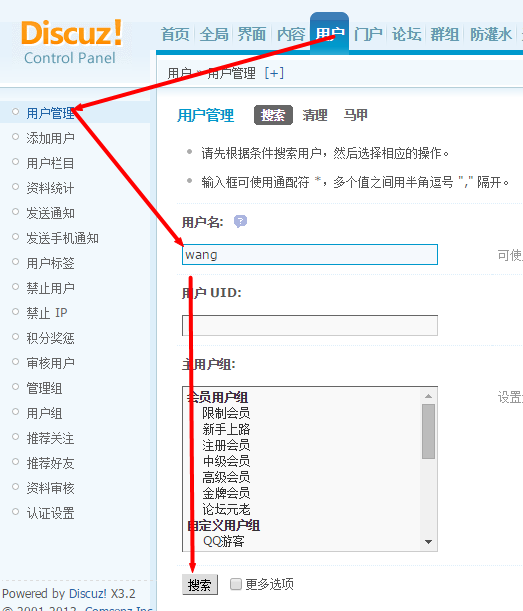Open 资料统计 in the sidebar

[50, 188]
